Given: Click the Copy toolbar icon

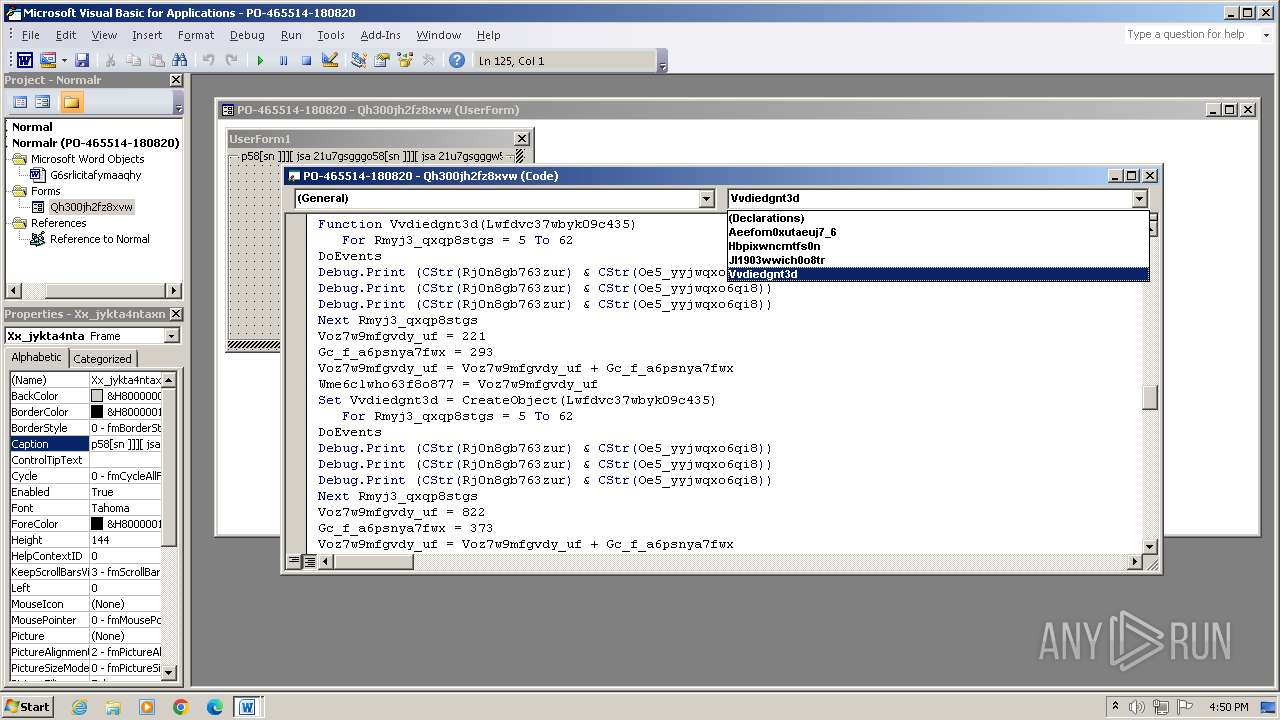Looking at the screenshot, I should (133, 61).
